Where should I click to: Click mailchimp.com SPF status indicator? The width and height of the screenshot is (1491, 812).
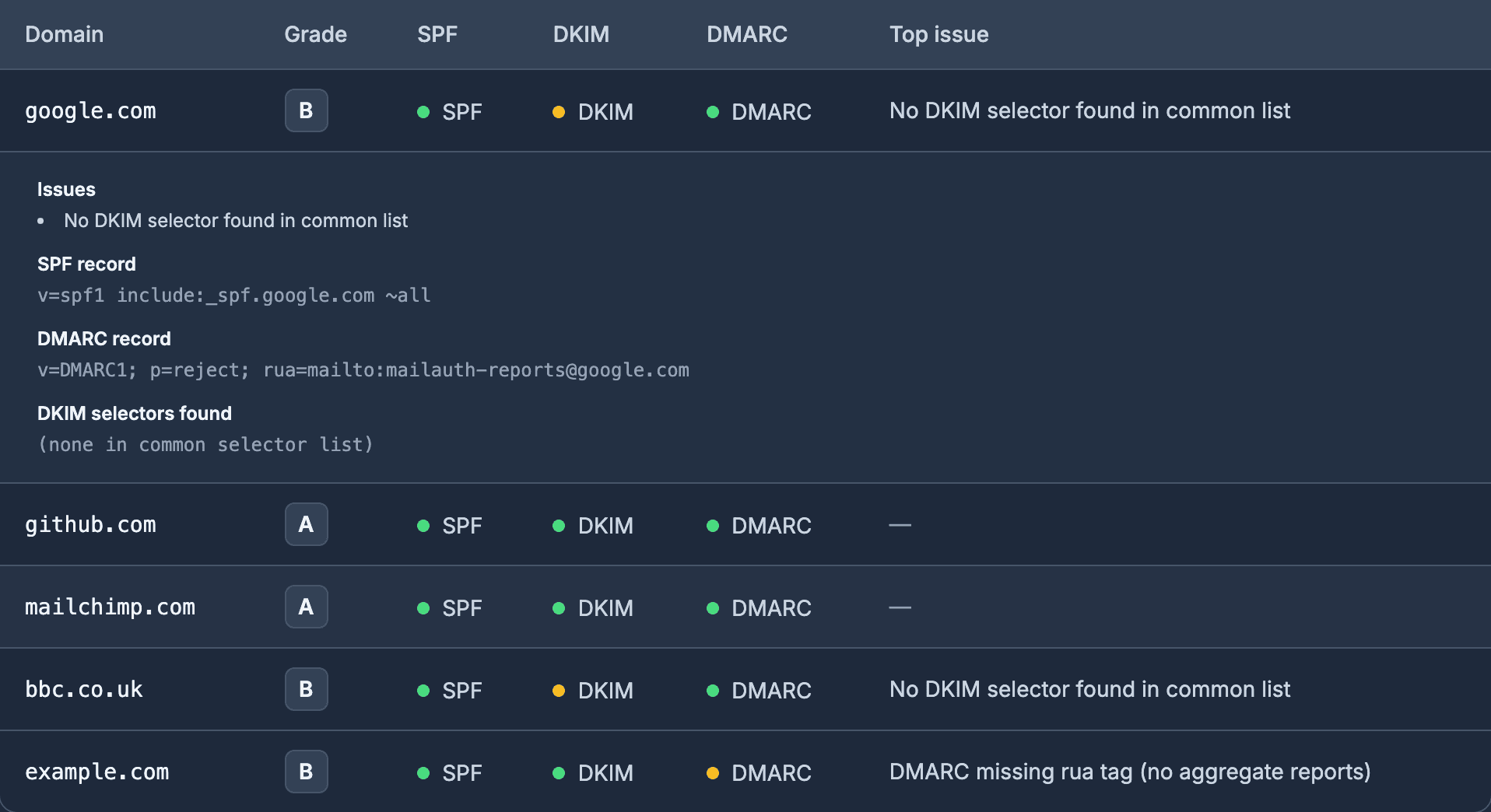click(450, 608)
